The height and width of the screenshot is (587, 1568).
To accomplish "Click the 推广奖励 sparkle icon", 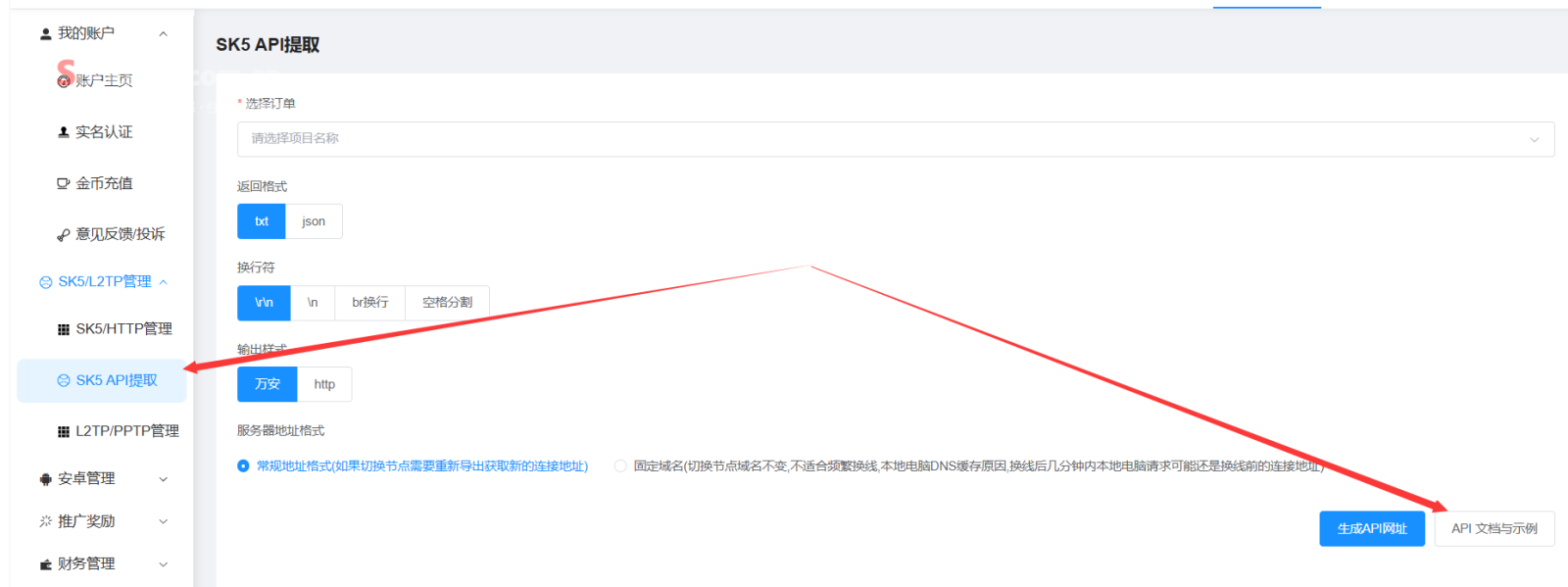I will pos(45,521).
